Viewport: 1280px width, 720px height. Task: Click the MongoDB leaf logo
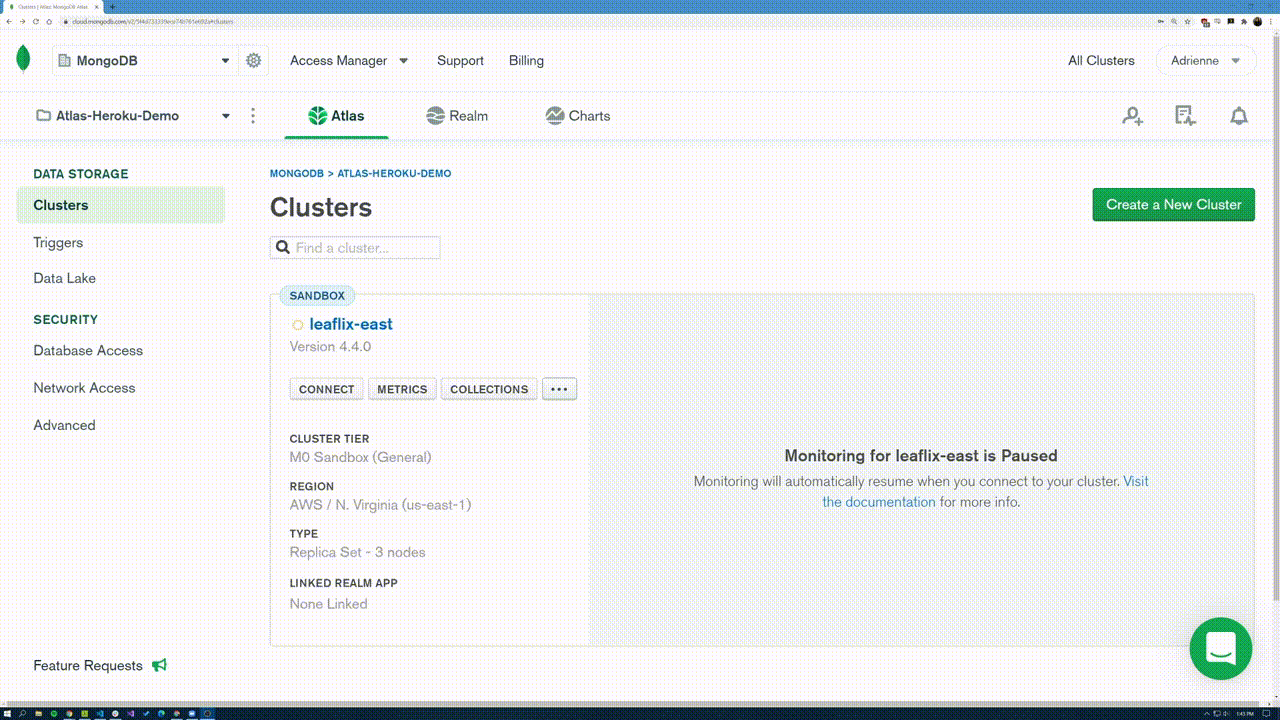23,60
